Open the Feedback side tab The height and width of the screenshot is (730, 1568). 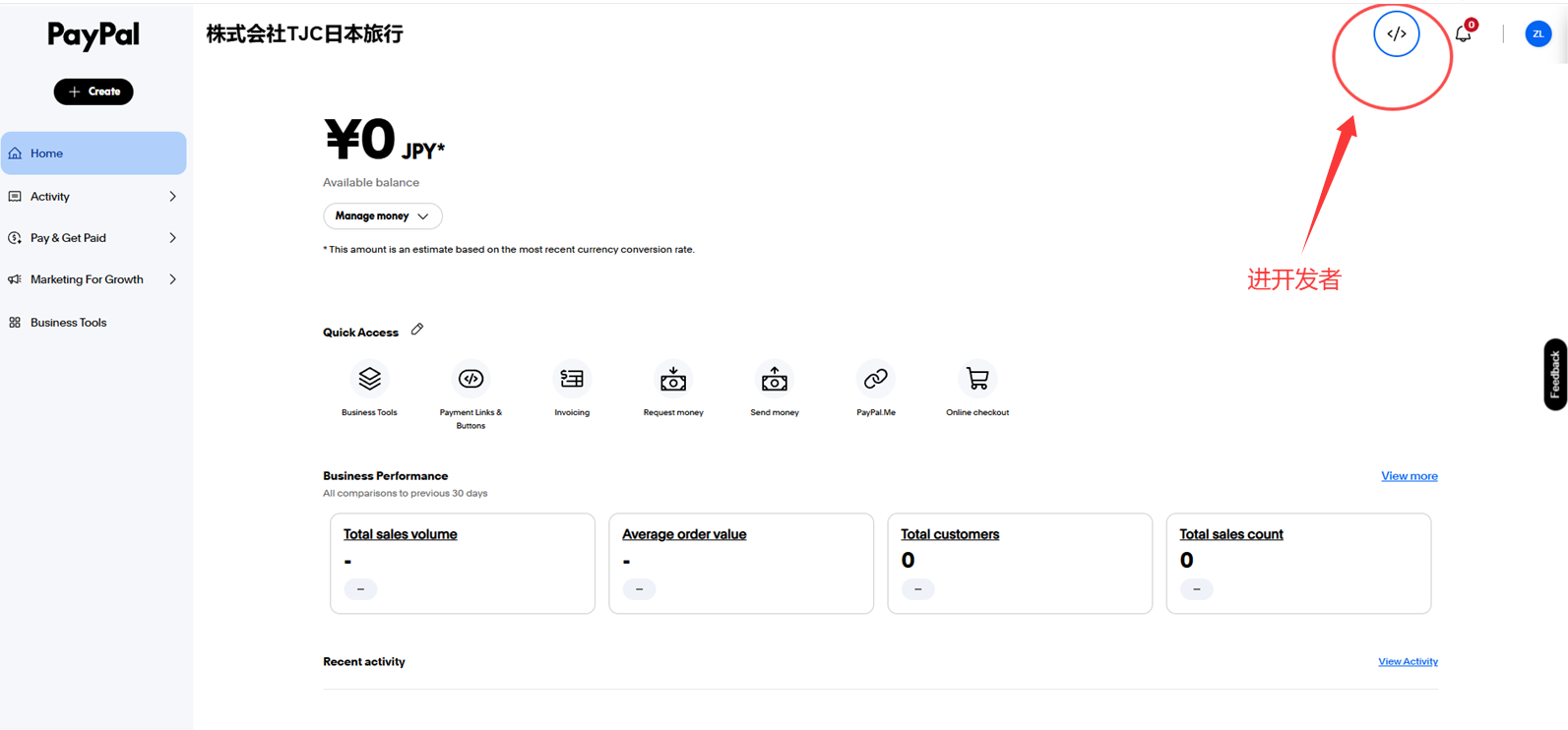pos(1555,374)
